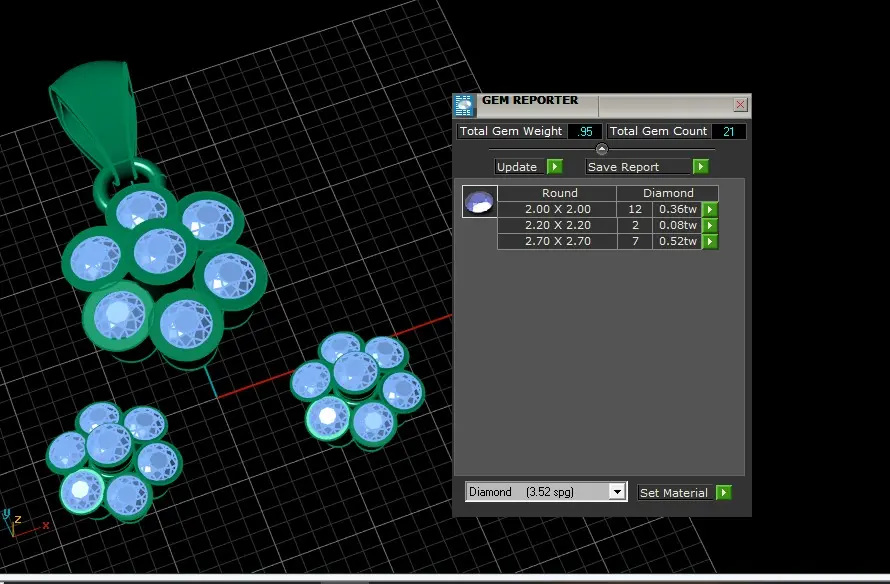Viewport: 890px width, 584px height.
Task: Click the Gem Reporter panel icon
Action: tap(464, 106)
